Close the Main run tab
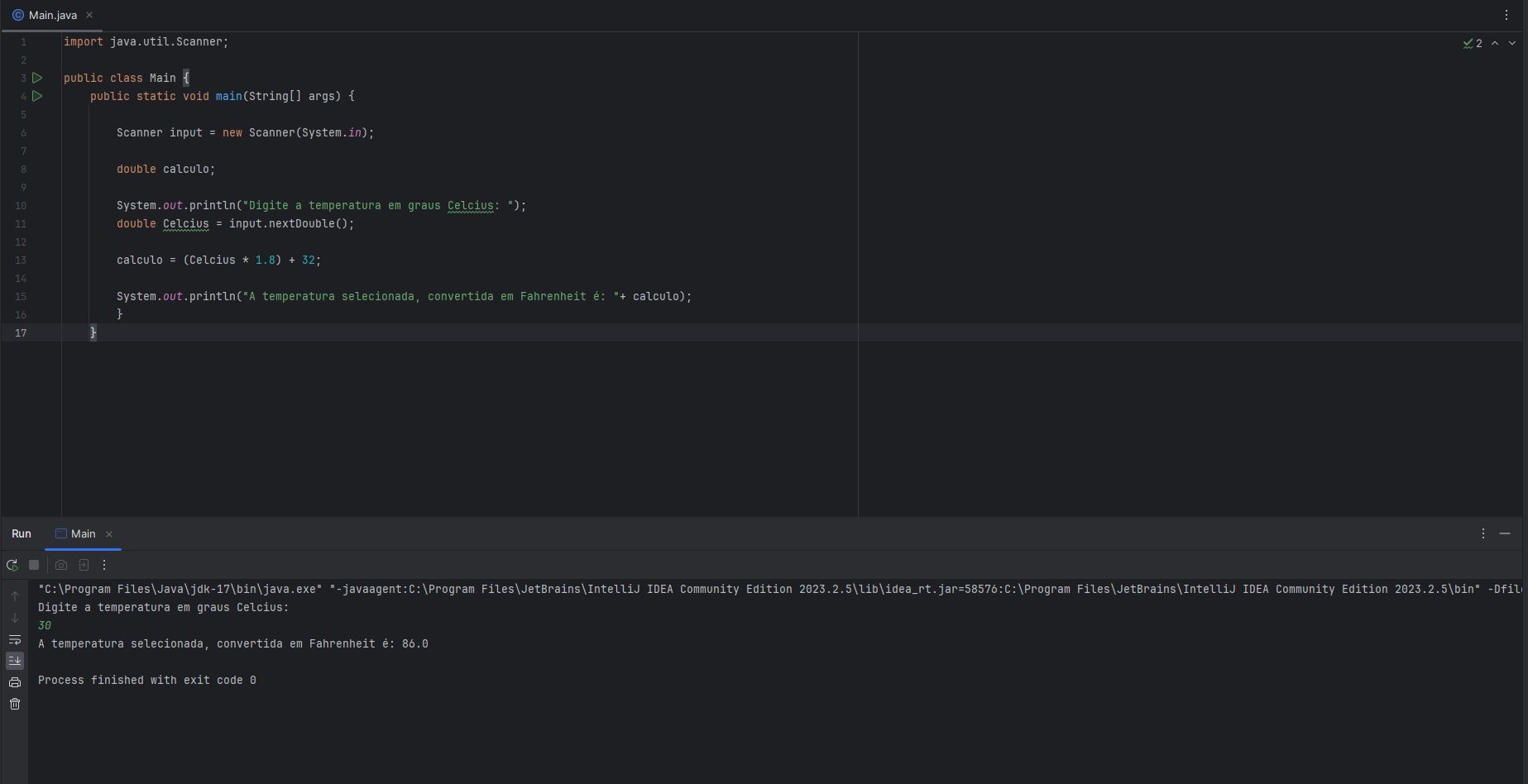The image size is (1528, 784). (x=109, y=534)
